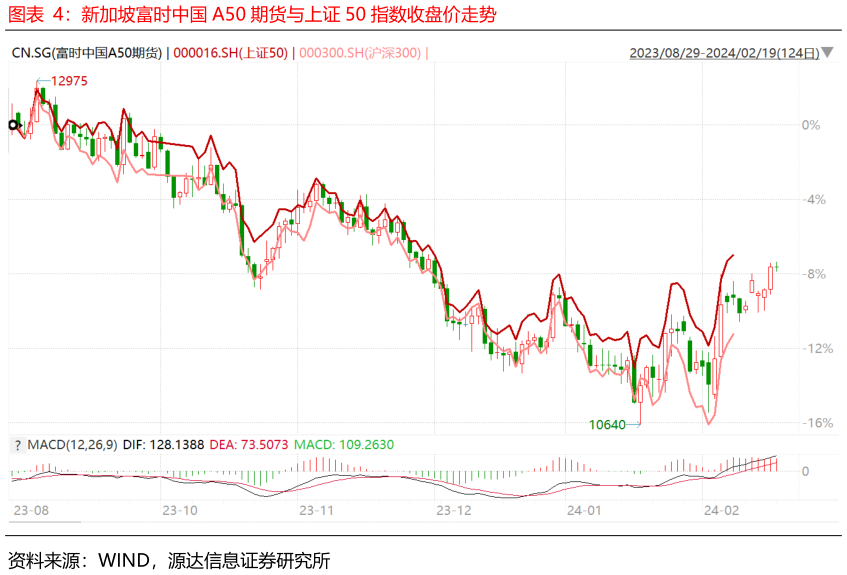
Task: Click the 23-10 time axis label
Action: pos(180,510)
